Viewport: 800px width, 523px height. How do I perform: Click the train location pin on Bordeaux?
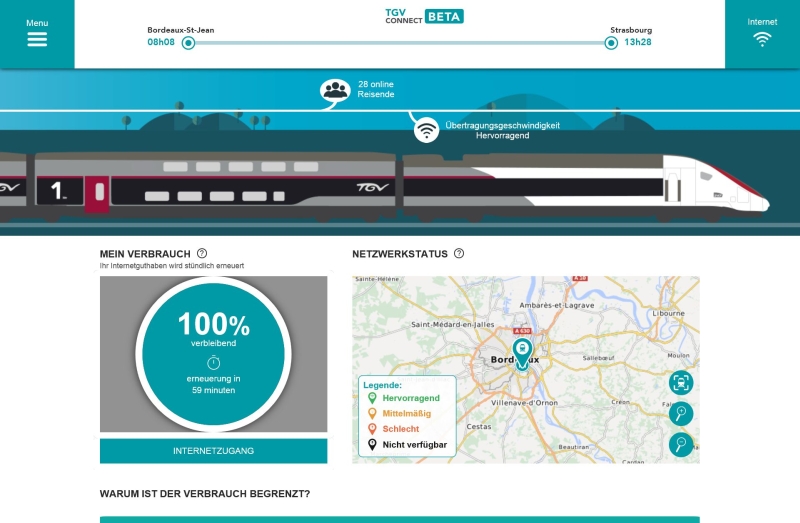click(x=522, y=351)
